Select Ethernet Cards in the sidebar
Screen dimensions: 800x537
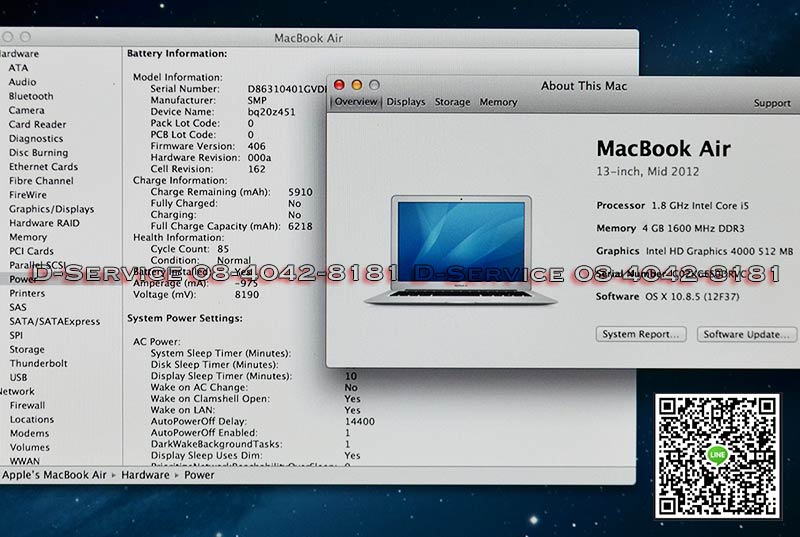pyautogui.click(x=44, y=167)
